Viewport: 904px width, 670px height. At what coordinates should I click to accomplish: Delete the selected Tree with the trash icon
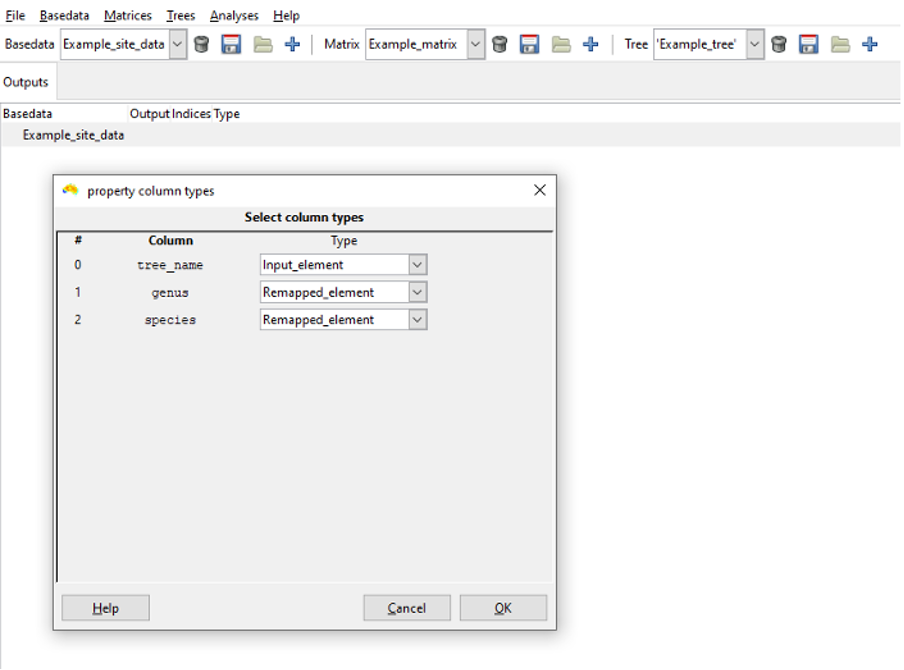(779, 44)
